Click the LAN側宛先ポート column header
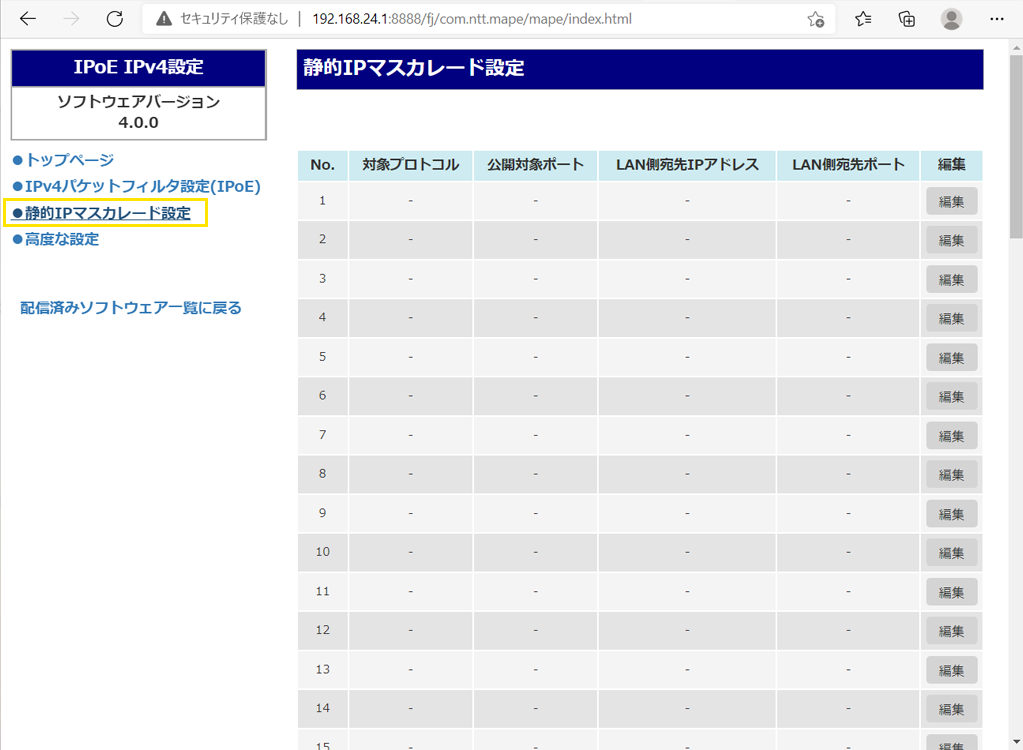Viewport: 1023px width, 750px height. pos(848,165)
